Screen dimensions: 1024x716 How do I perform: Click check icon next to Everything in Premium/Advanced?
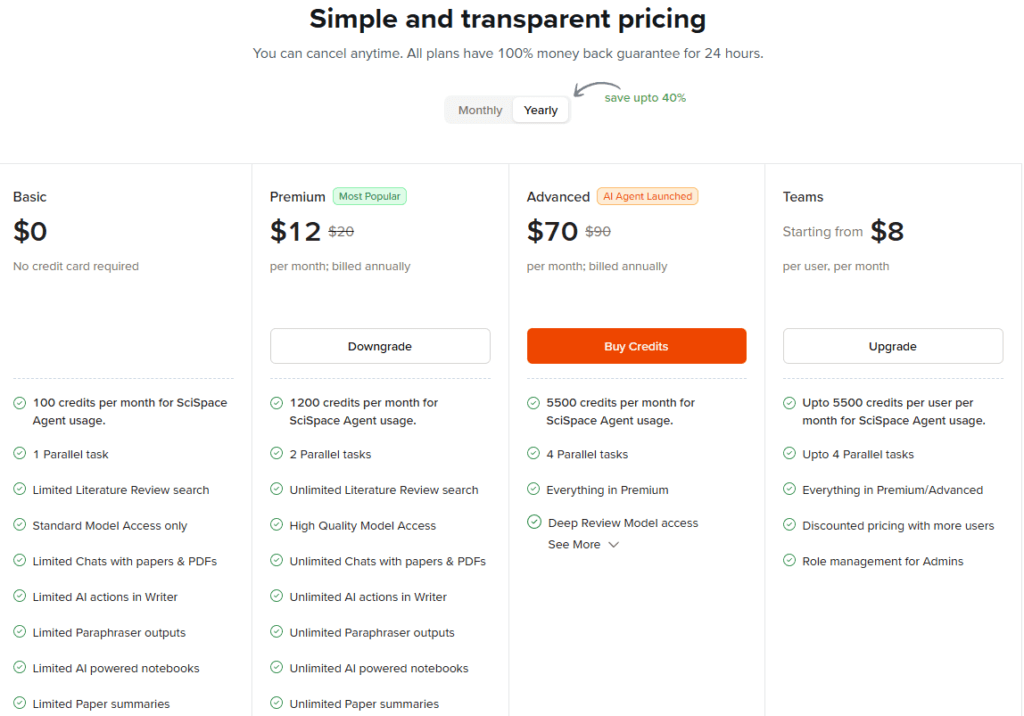pyautogui.click(x=789, y=490)
